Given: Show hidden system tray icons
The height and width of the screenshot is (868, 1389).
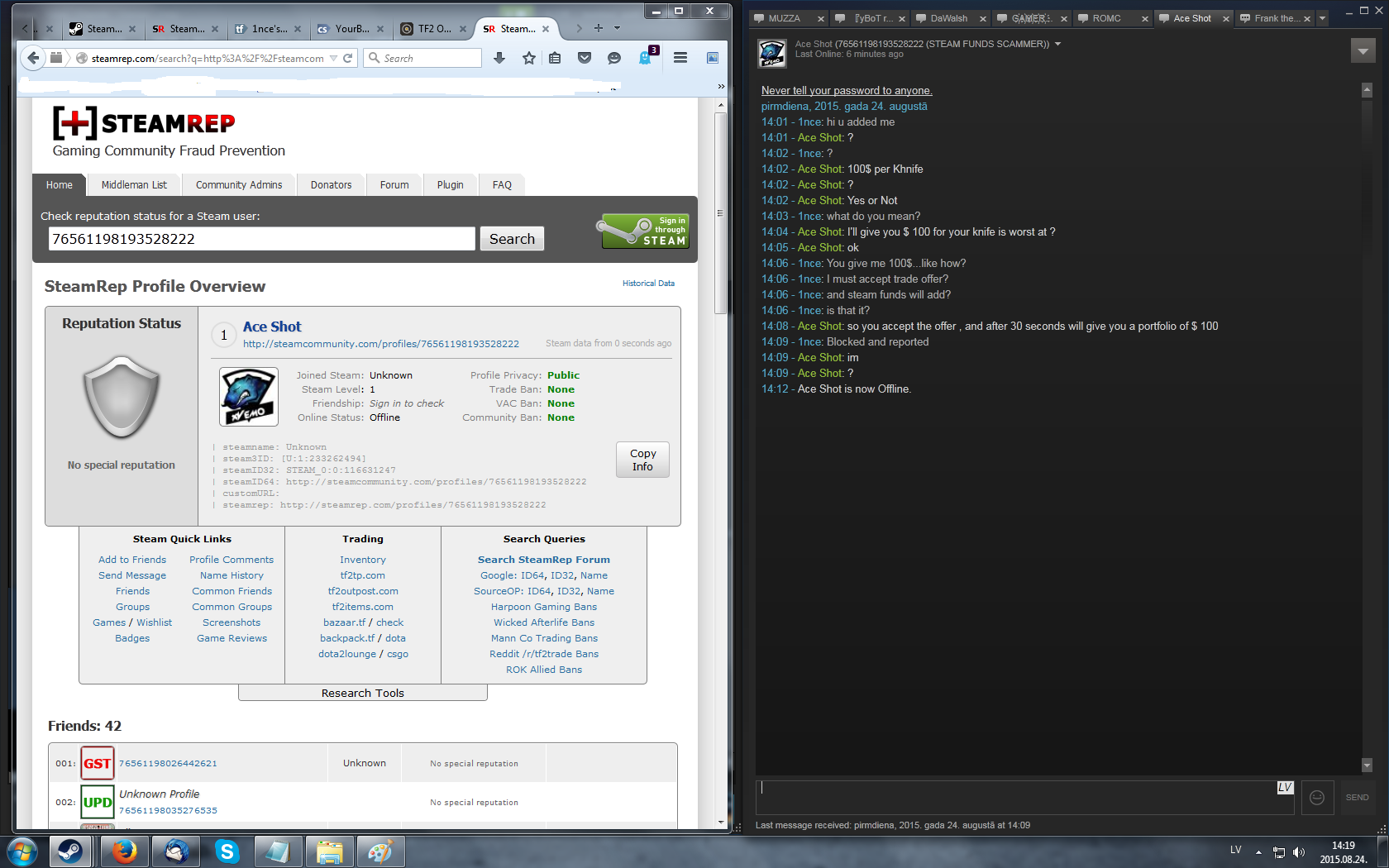Looking at the screenshot, I should click(1258, 852).
